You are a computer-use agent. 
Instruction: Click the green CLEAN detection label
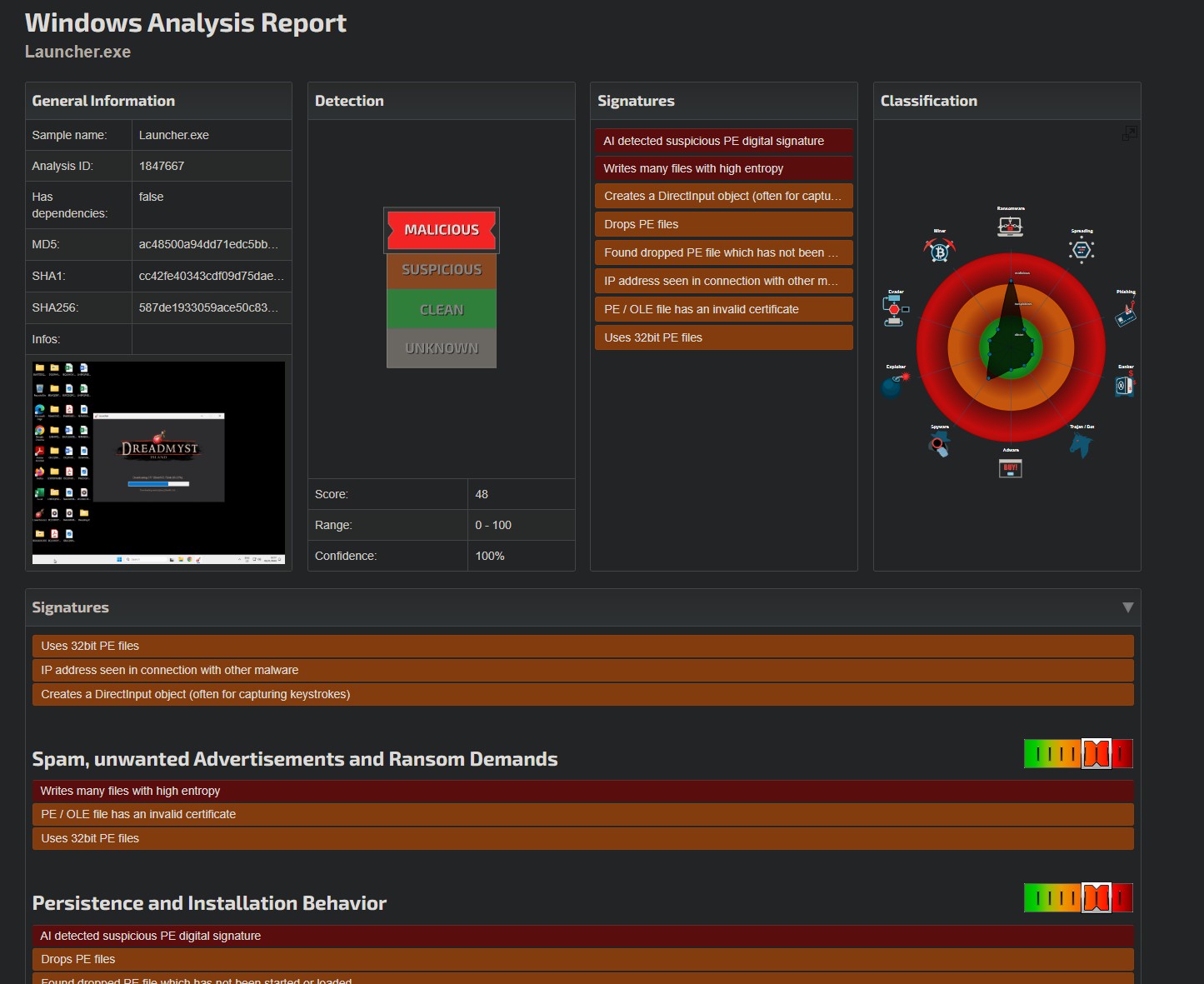click(x=442, y=309)
